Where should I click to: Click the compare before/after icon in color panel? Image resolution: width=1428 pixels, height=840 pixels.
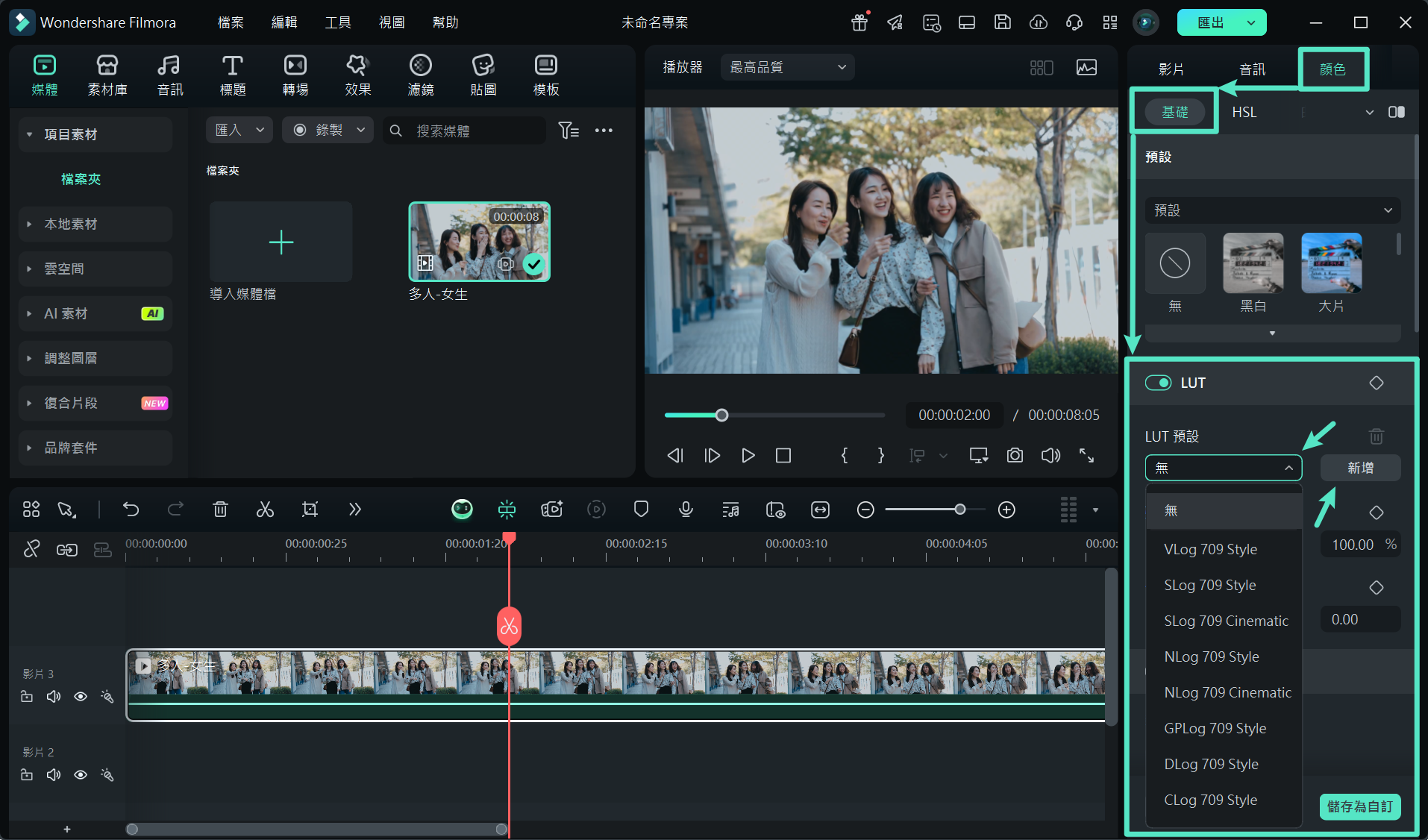pos(1397,112)
